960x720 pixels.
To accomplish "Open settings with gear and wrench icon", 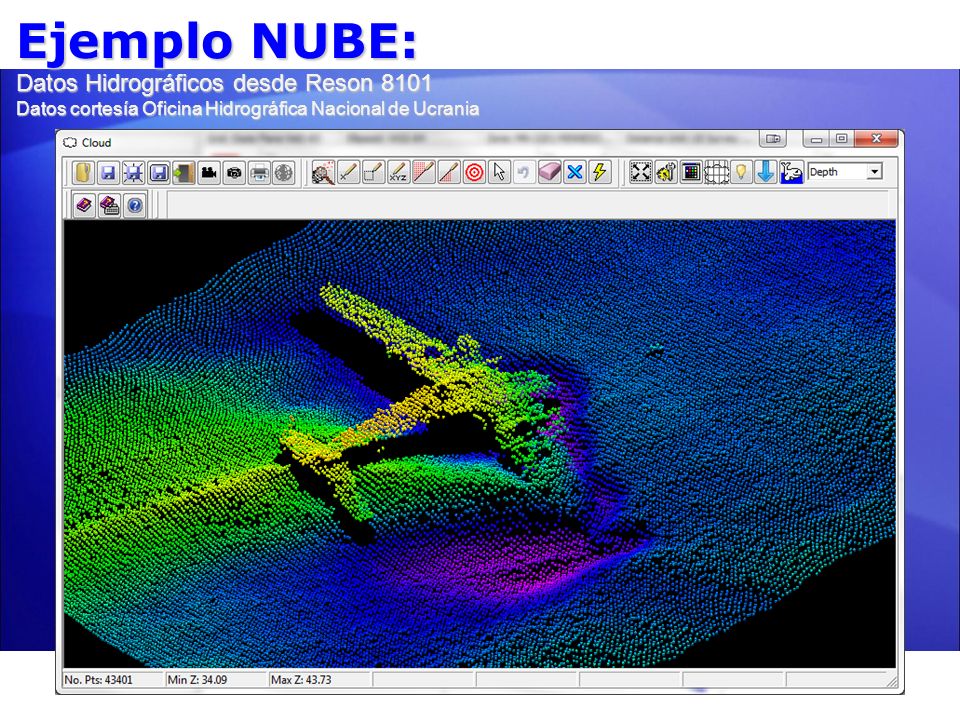I will 666,173.
